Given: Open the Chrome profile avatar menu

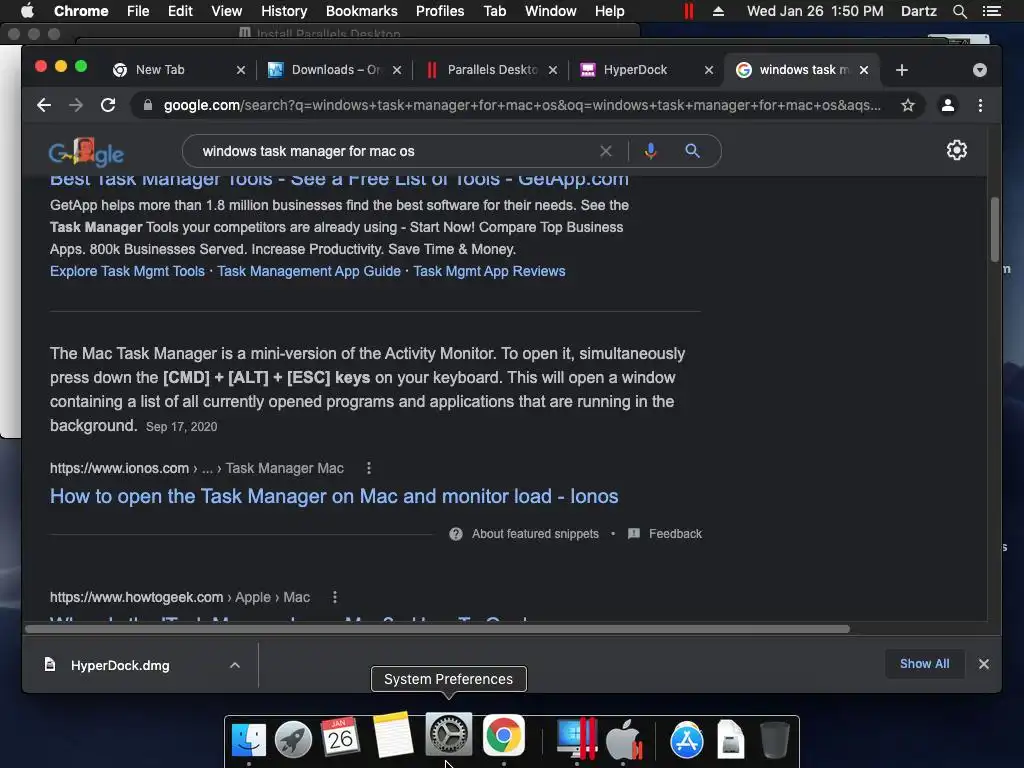Looking at the screenshot, I should [x=948, y=105].
